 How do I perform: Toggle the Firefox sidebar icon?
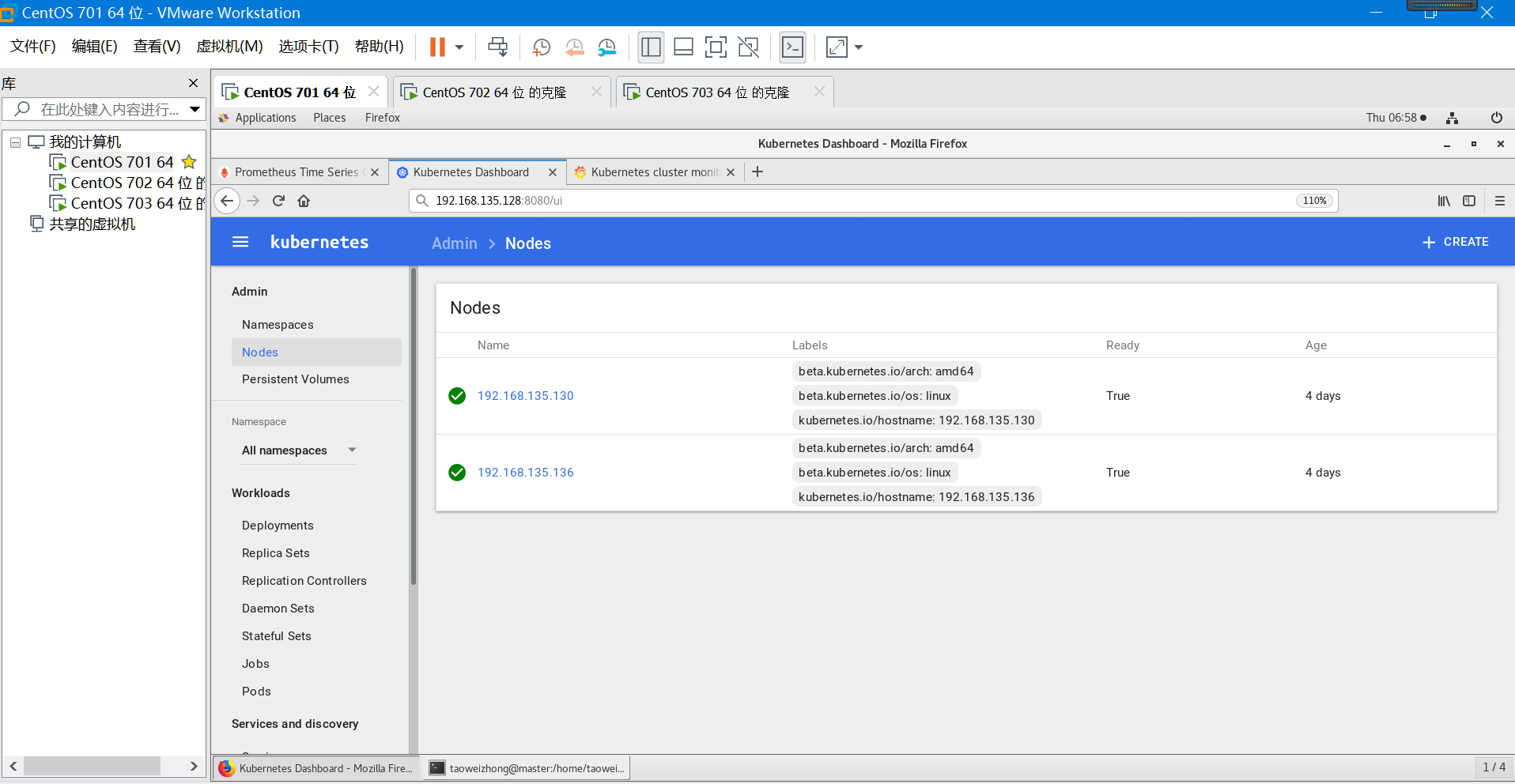coord(1469,201)
